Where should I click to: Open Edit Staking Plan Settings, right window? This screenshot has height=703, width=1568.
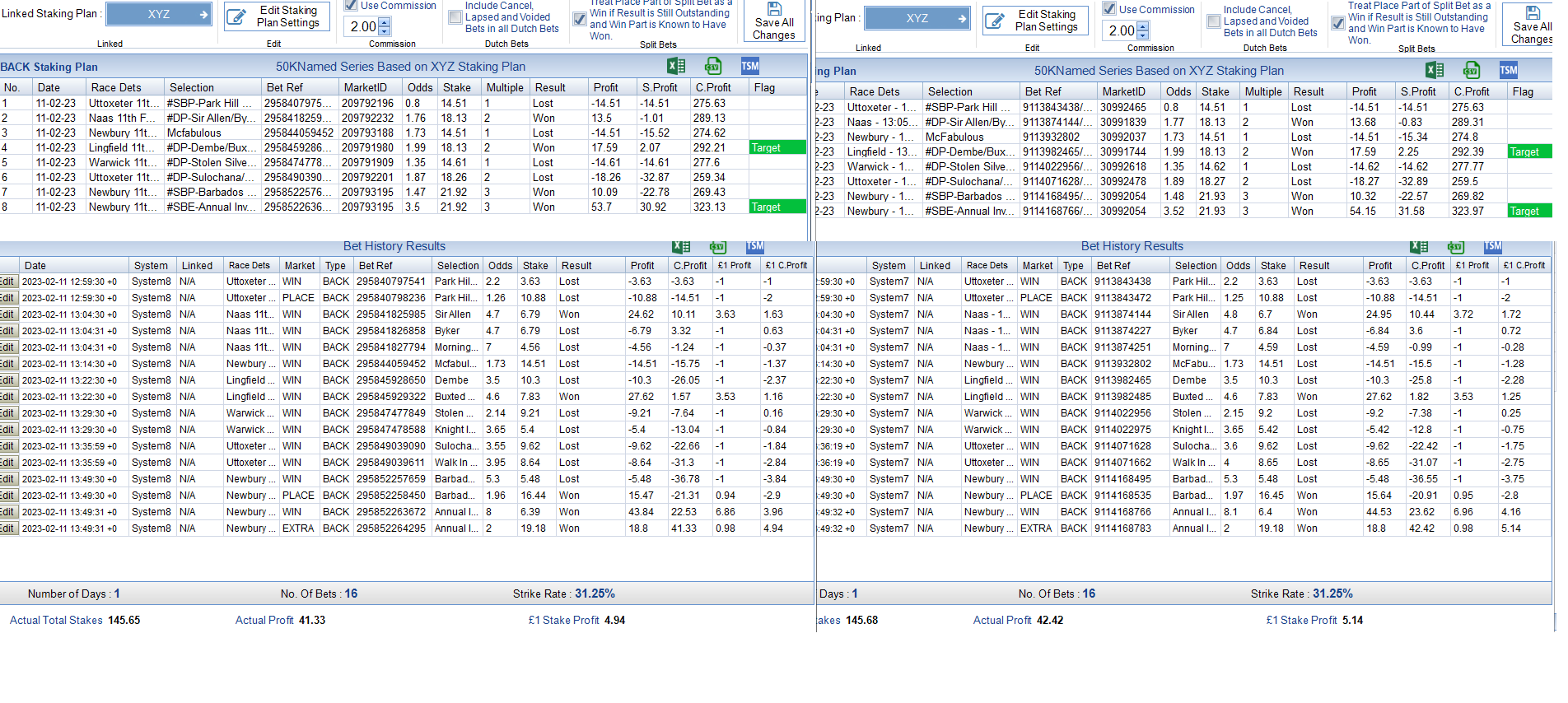[1035, 21]
